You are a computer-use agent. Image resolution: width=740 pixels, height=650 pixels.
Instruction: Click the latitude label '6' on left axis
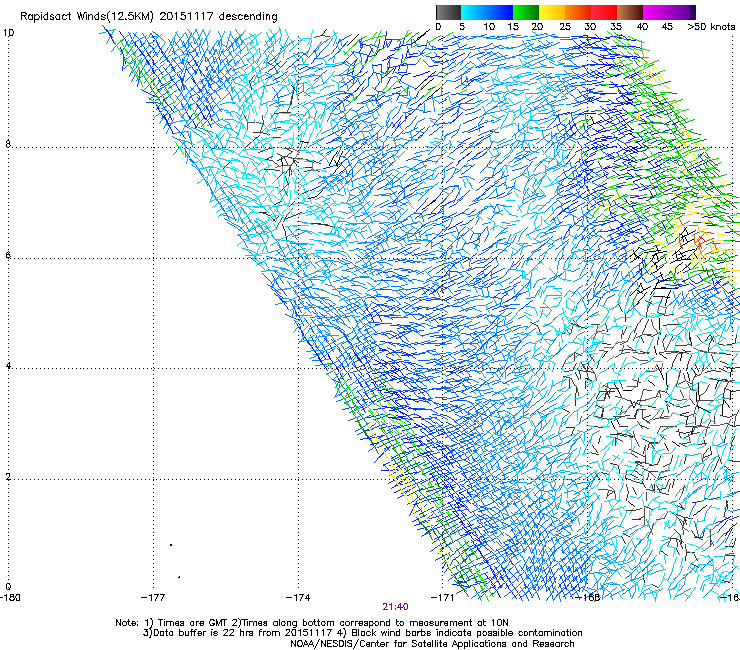(x=8, y=255)
